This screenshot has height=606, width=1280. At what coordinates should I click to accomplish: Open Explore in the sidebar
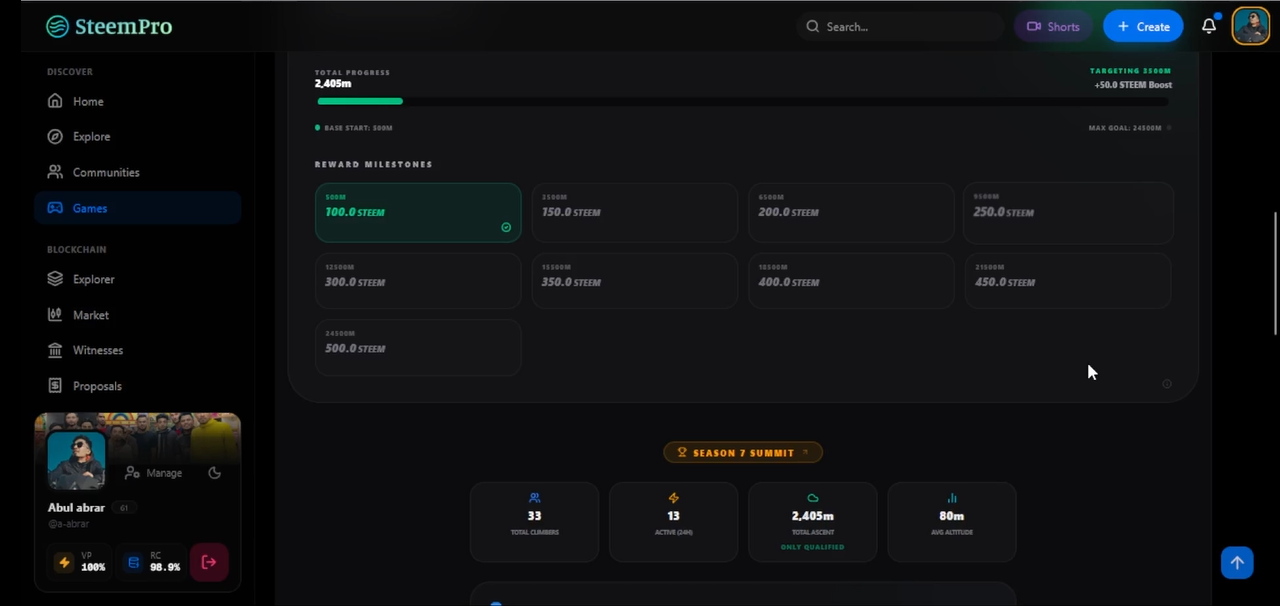[x=137, y=136]
